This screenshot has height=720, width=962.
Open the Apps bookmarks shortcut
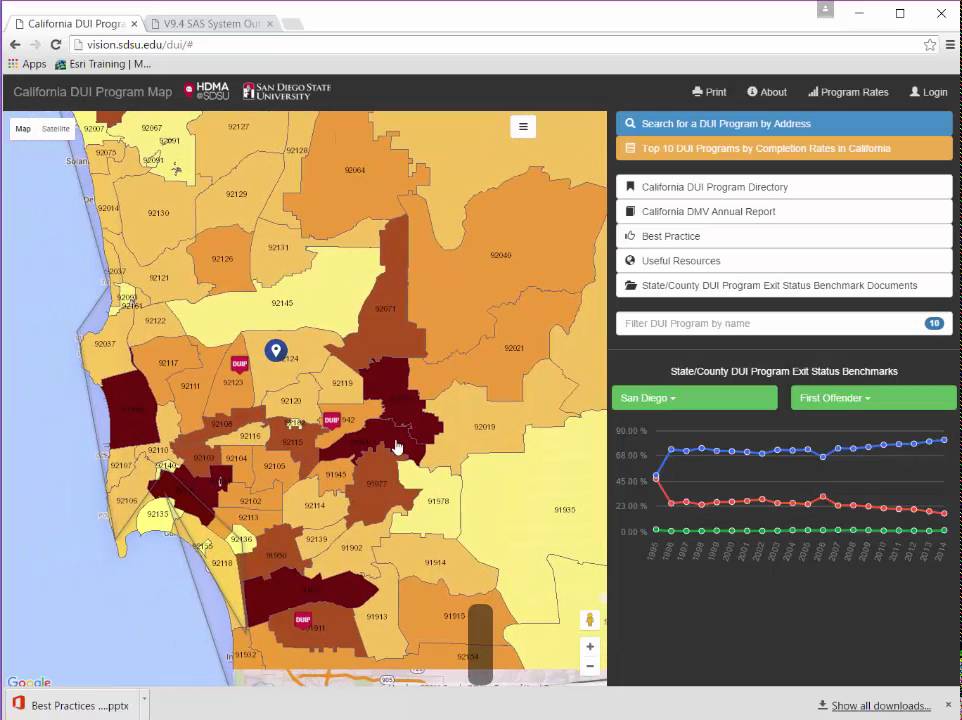click(27, 64)
